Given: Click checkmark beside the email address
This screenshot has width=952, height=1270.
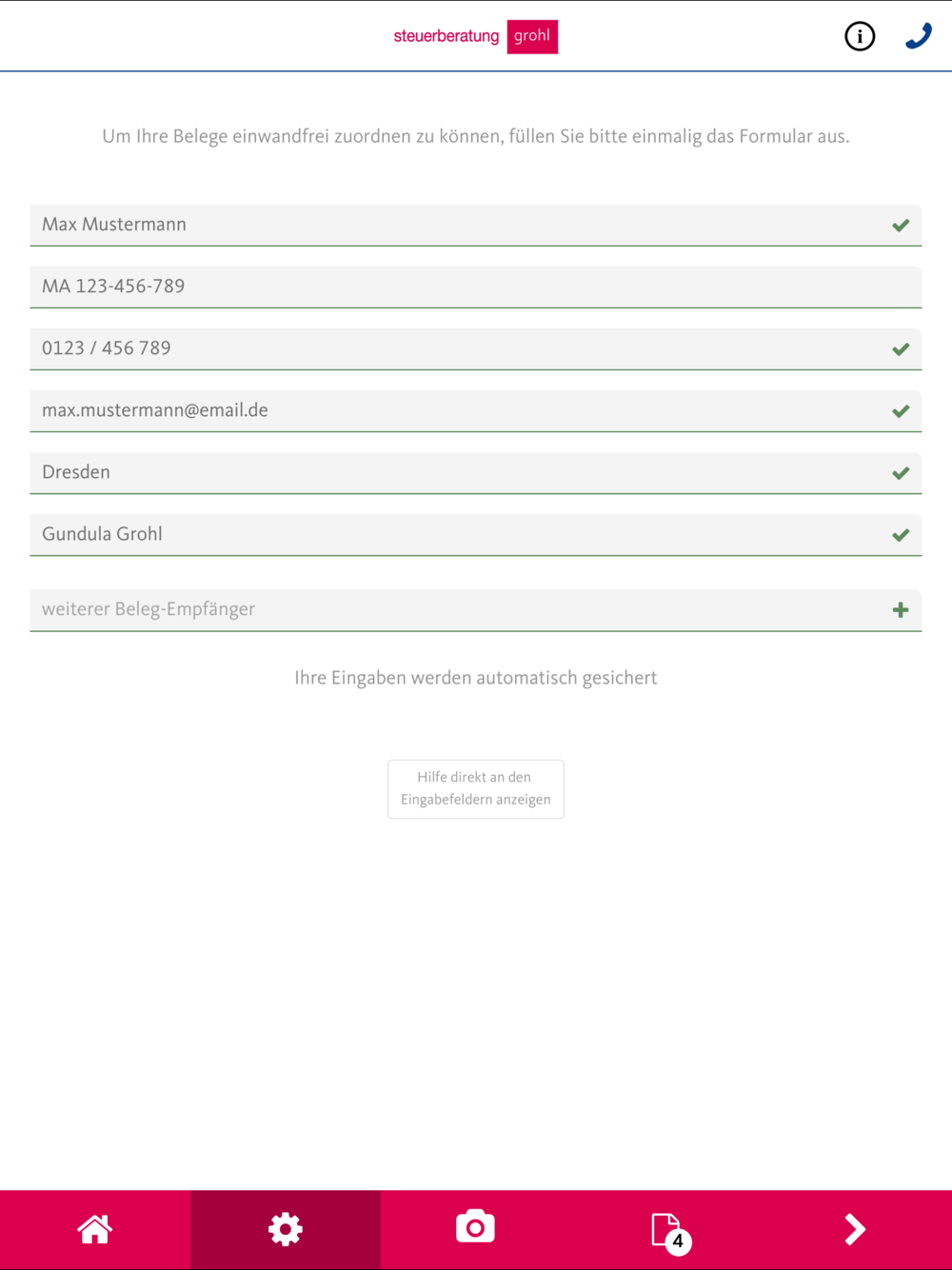Looking at the screenshot, I should coord(901,411).
